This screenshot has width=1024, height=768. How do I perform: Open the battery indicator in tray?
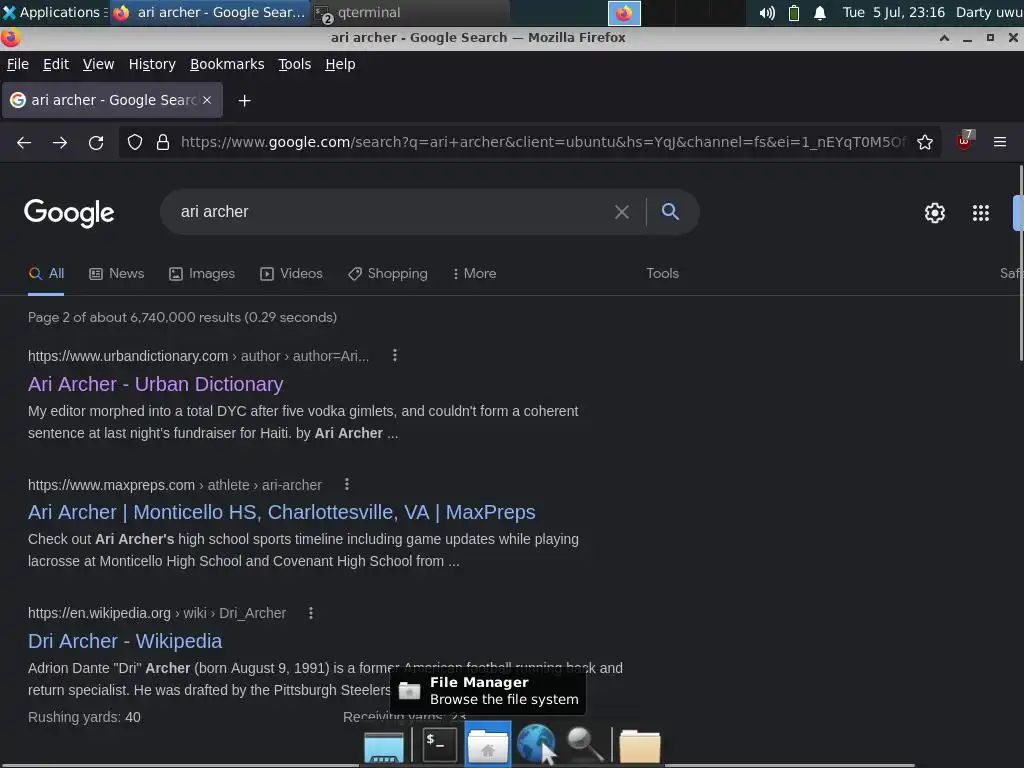pyautogui.click(x=793, y=12)
